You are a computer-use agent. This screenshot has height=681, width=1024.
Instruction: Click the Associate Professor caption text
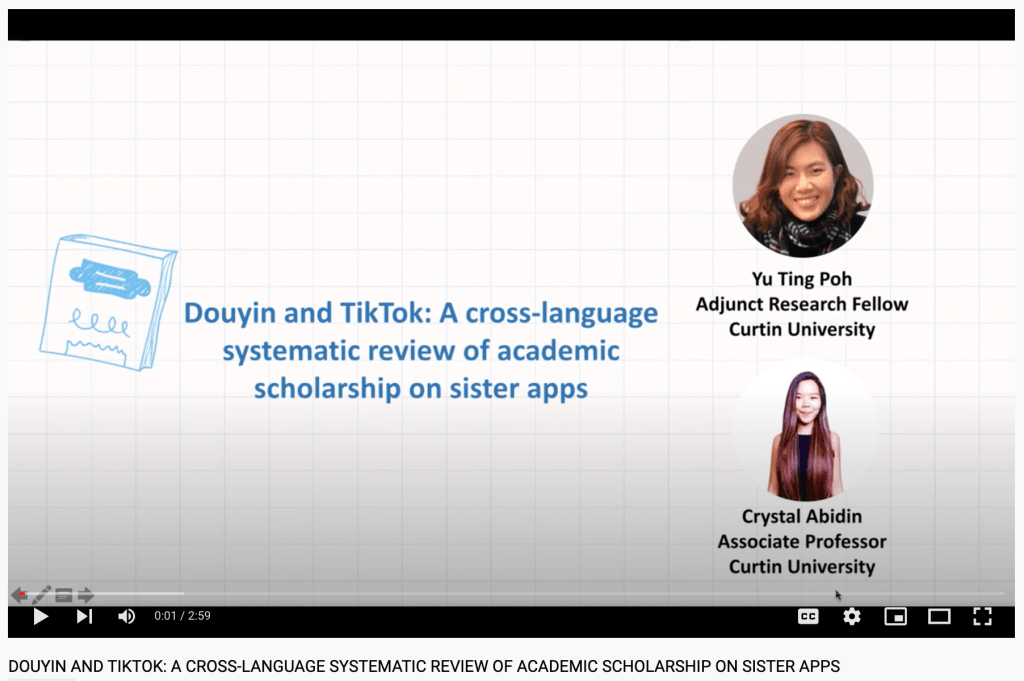coord(802,541)
